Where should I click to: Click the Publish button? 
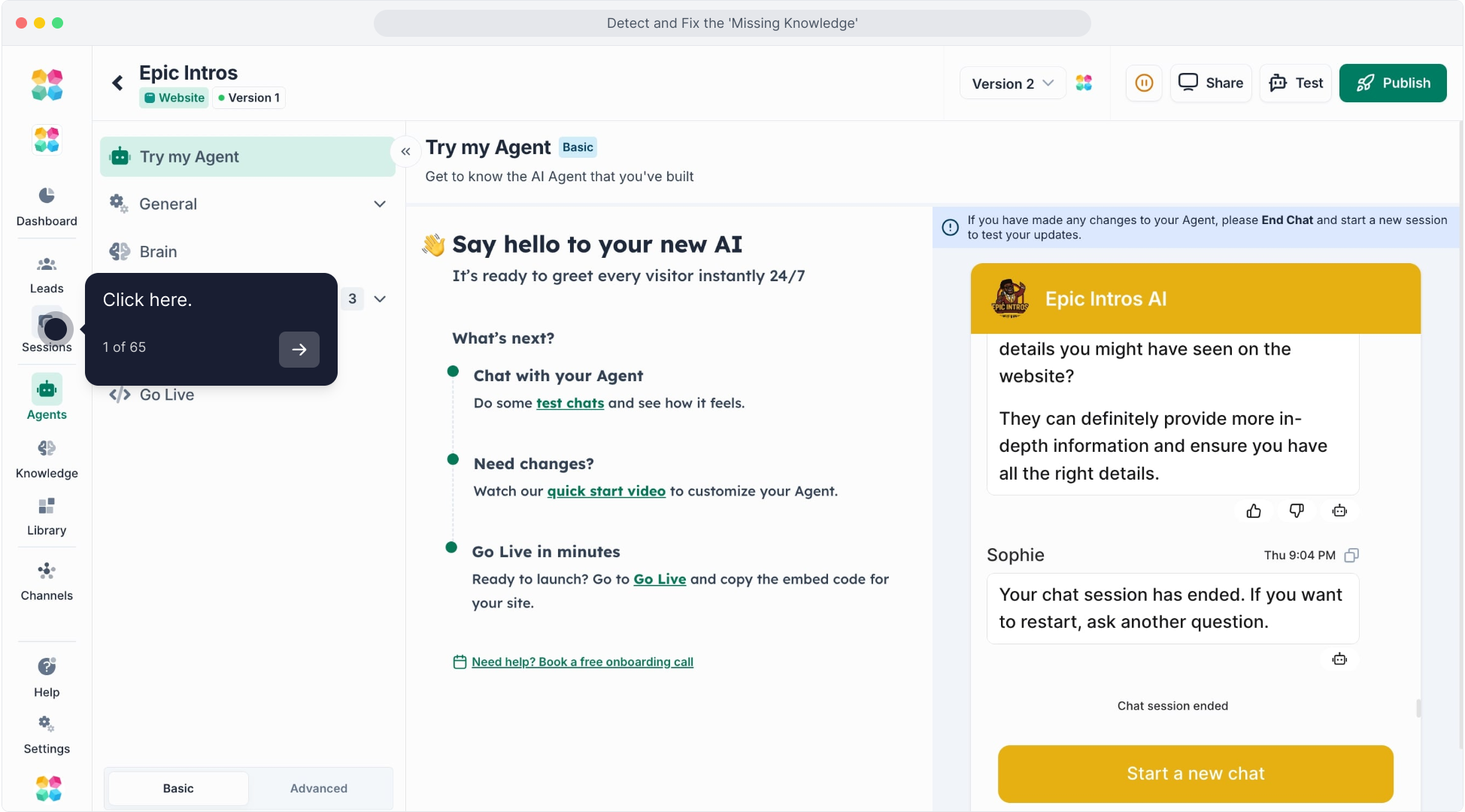(1393, 83)
